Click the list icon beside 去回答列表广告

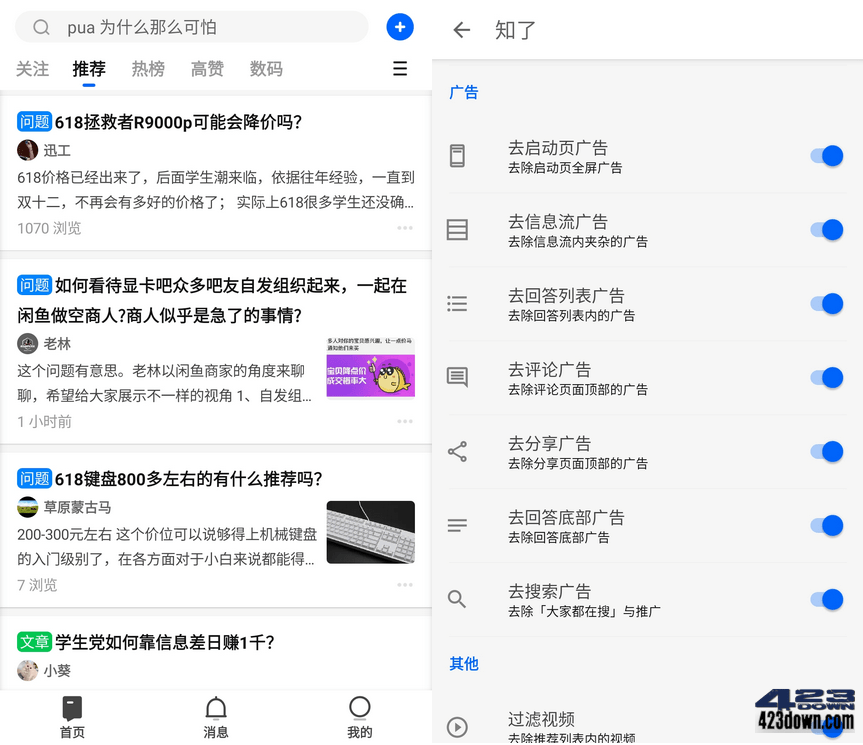tap(457, 303)
